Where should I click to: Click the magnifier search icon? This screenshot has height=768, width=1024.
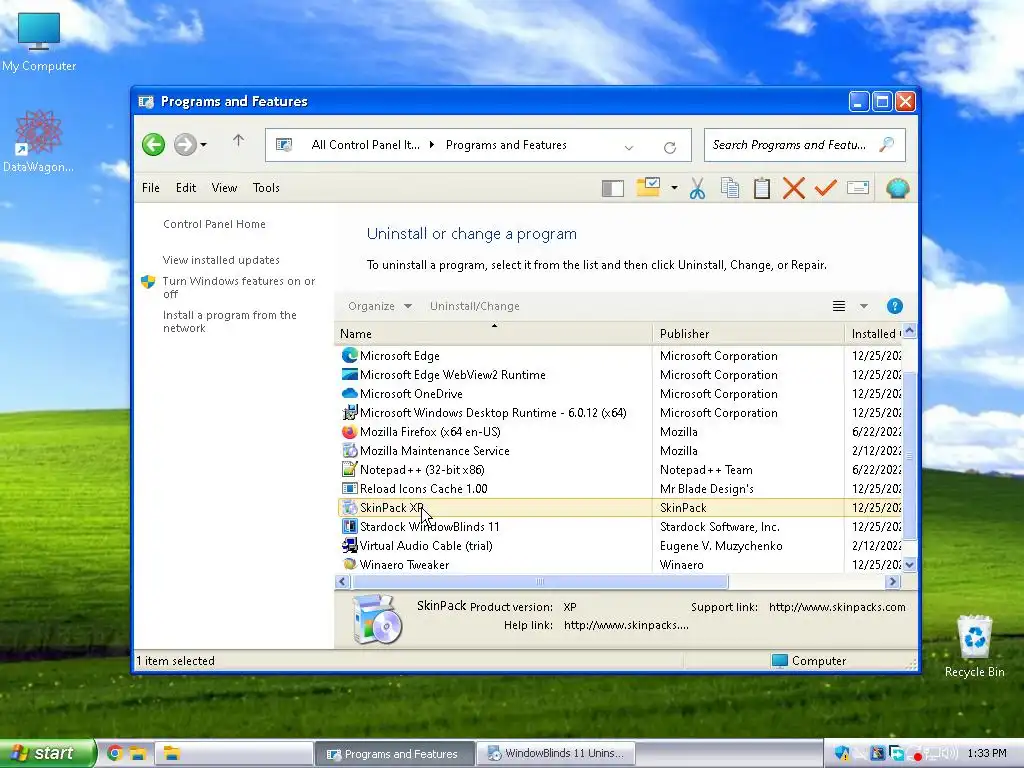[x=886, y=144]
